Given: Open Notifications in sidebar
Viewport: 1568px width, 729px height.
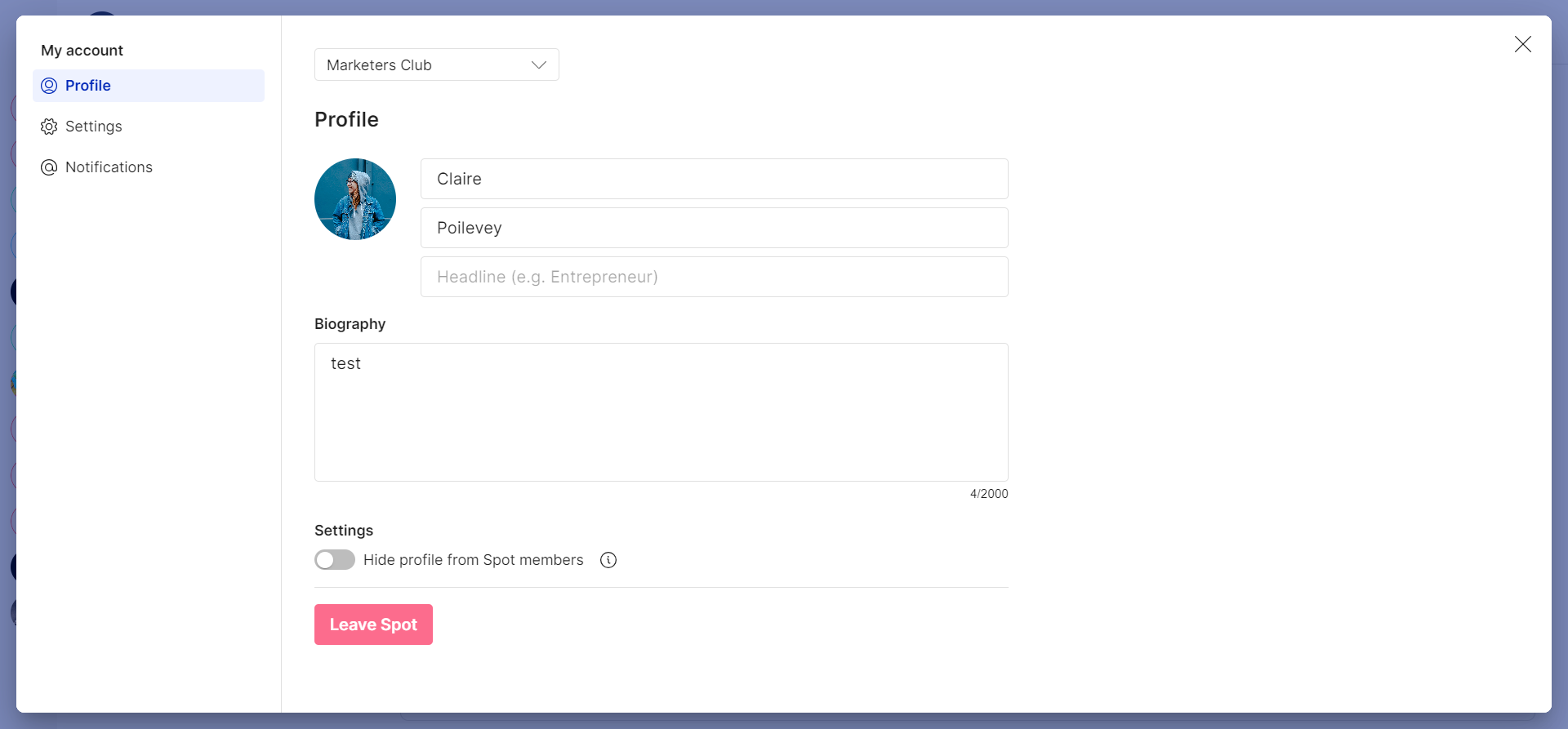Looking at the screenshot, I should [109, 167].
